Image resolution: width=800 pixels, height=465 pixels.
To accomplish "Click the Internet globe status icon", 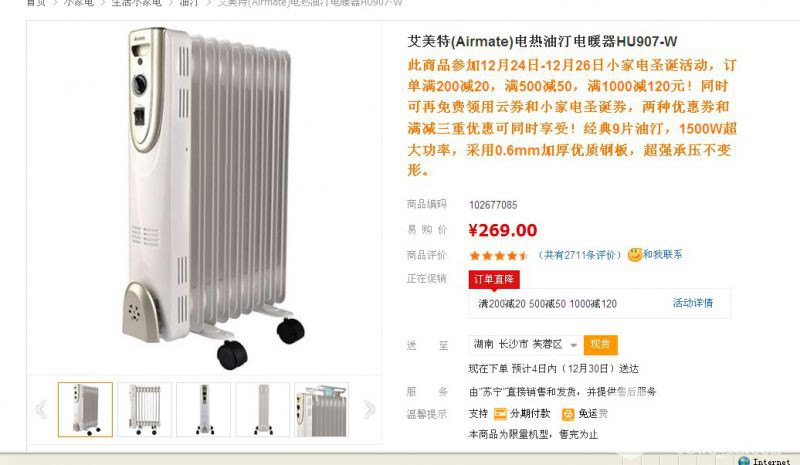I will (x=744, y=461).
